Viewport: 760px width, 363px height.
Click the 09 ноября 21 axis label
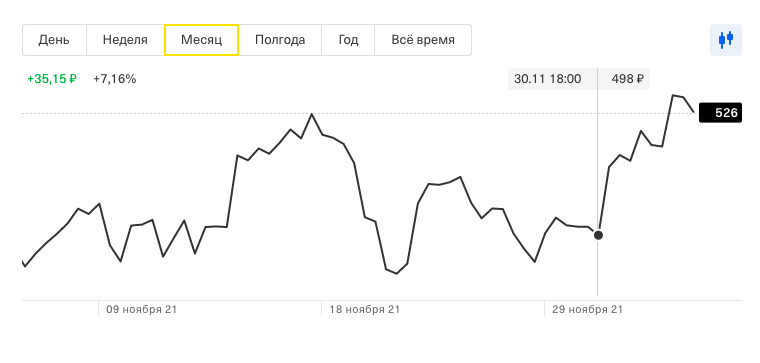pyautogui.click(x=142, y=309)
